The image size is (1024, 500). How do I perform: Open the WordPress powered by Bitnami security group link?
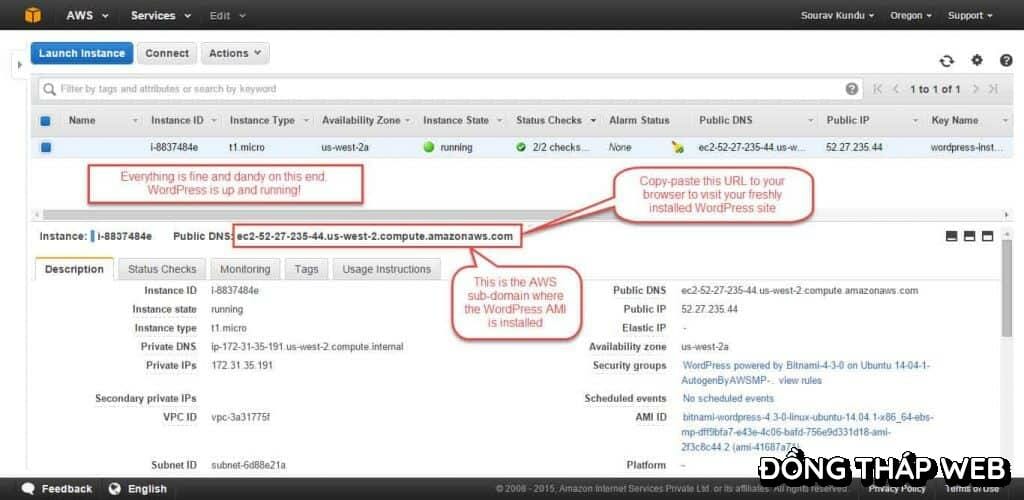coord(806,373)
